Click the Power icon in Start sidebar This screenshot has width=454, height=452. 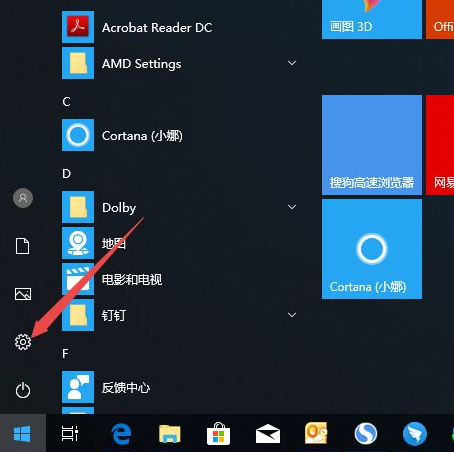(23, 390)
